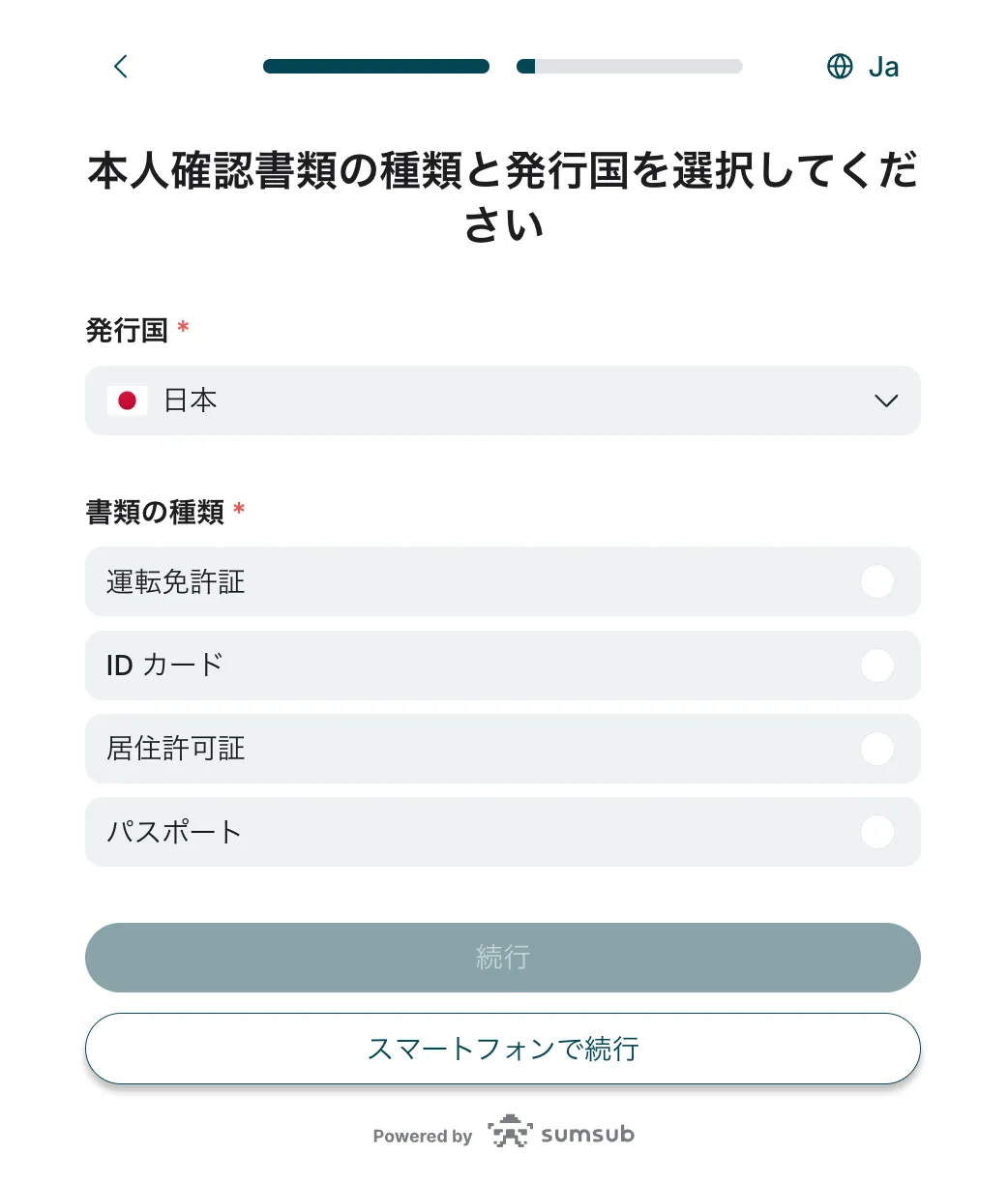This screenshot has width=1008, height=1184.
Task: Click the back arrow icon
Action: [120, 66]
